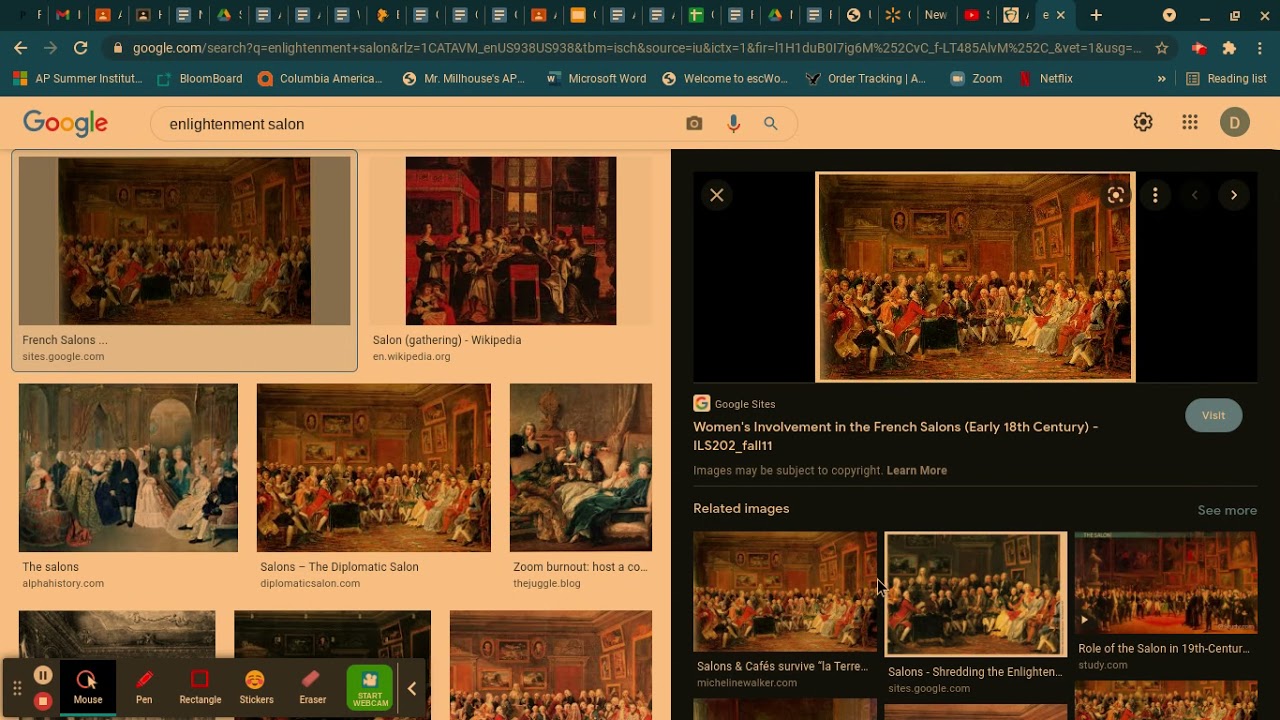The image size is (1280, 720).
Task: Go to next image in preview
Action: (x=1234, y=195)
